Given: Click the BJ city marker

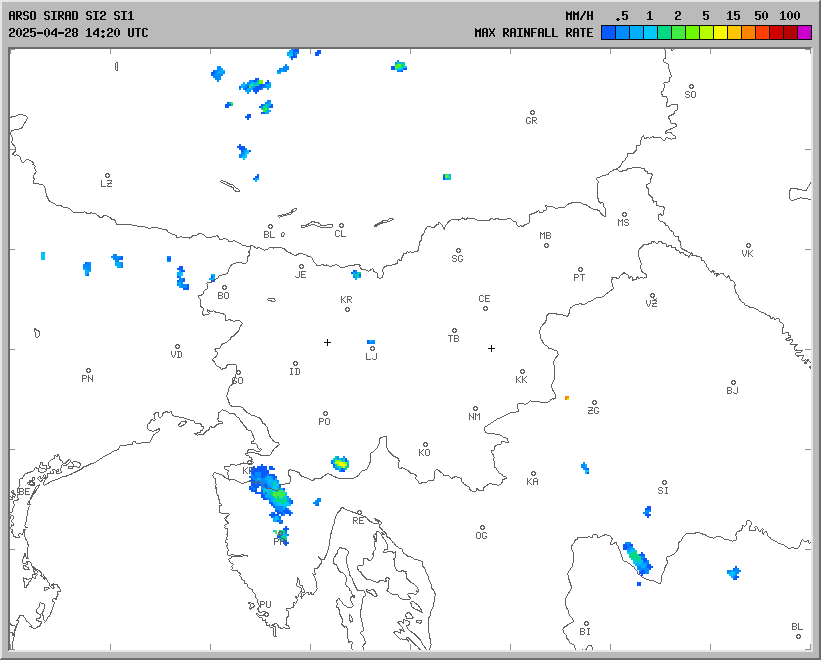Looking at the screenshot, I should [x=733, y=383].
